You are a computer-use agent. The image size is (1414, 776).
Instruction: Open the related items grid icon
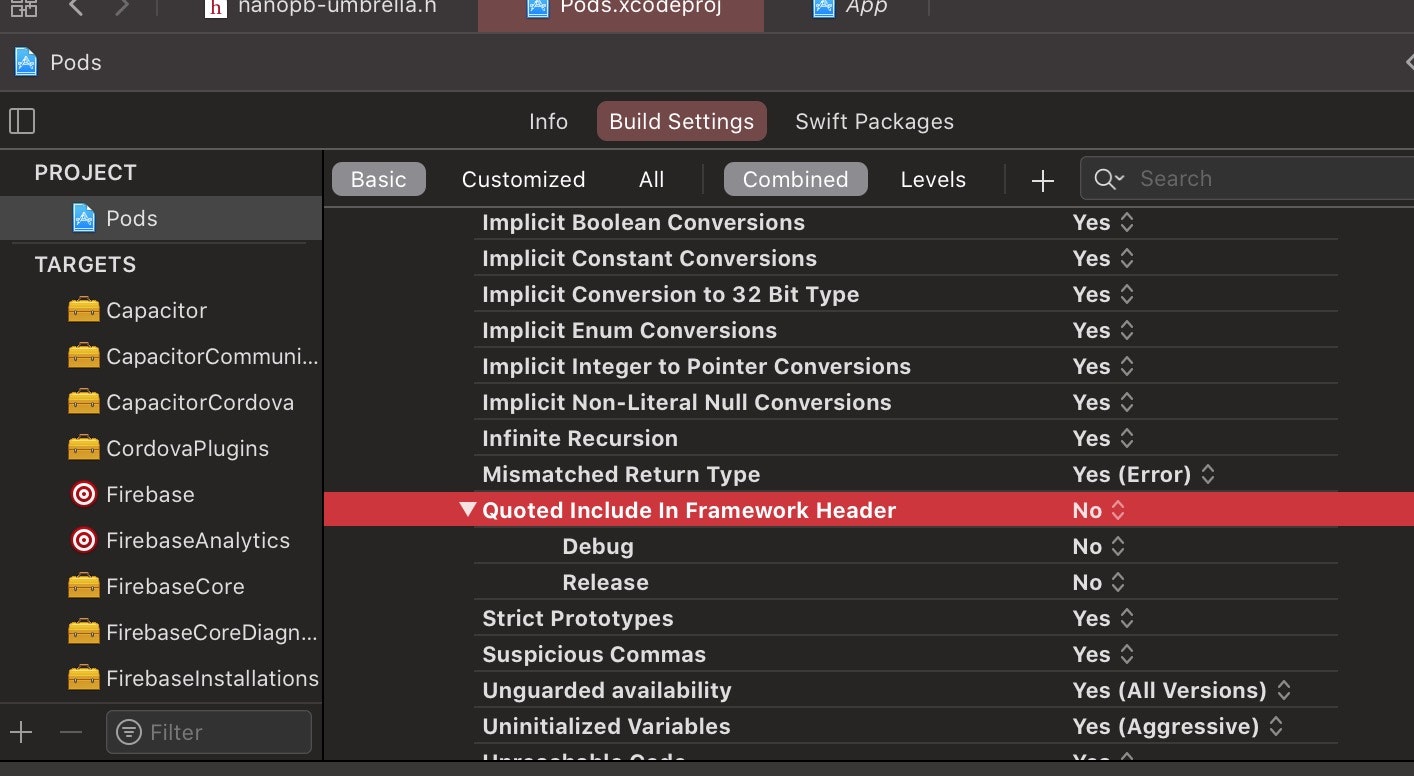24,8
